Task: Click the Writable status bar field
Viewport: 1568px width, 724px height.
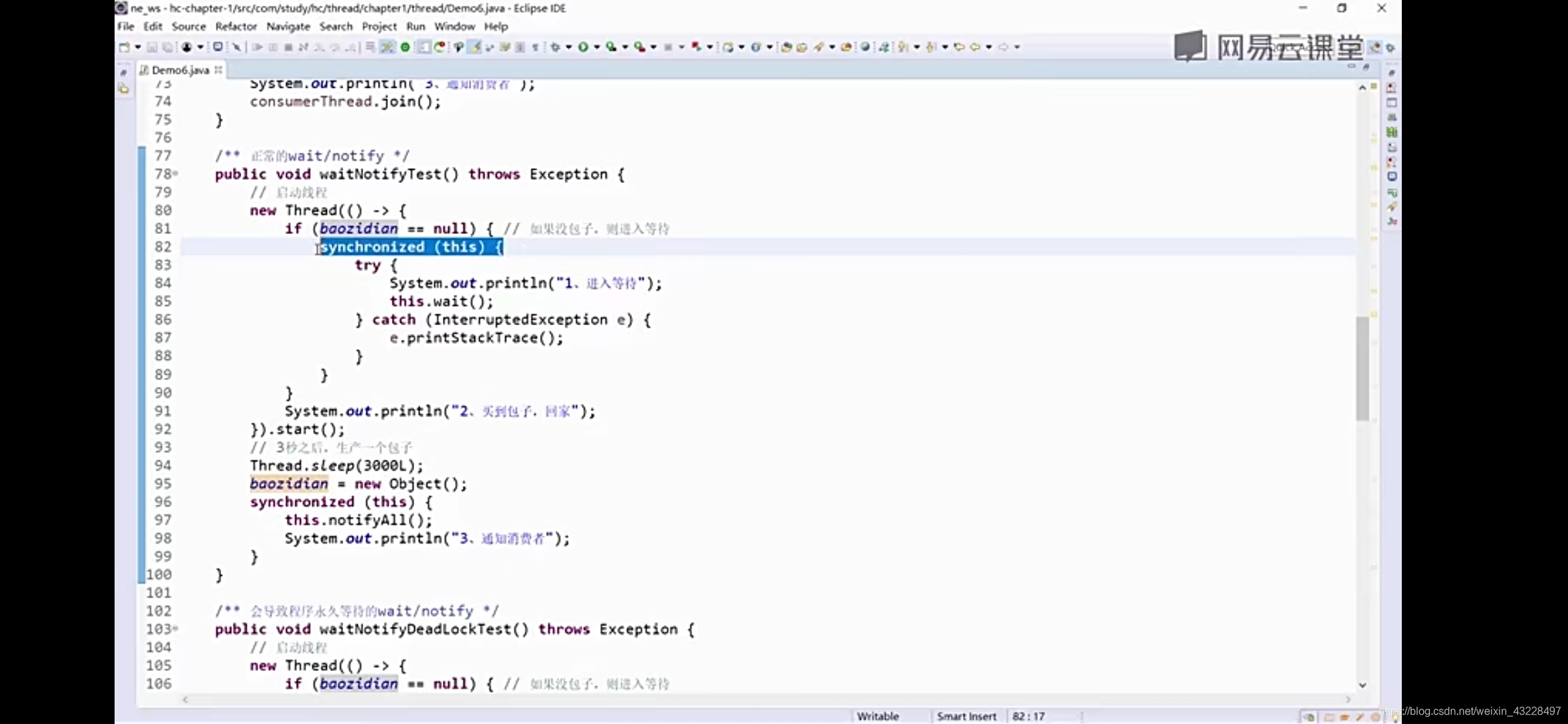Action: point(878,716)
